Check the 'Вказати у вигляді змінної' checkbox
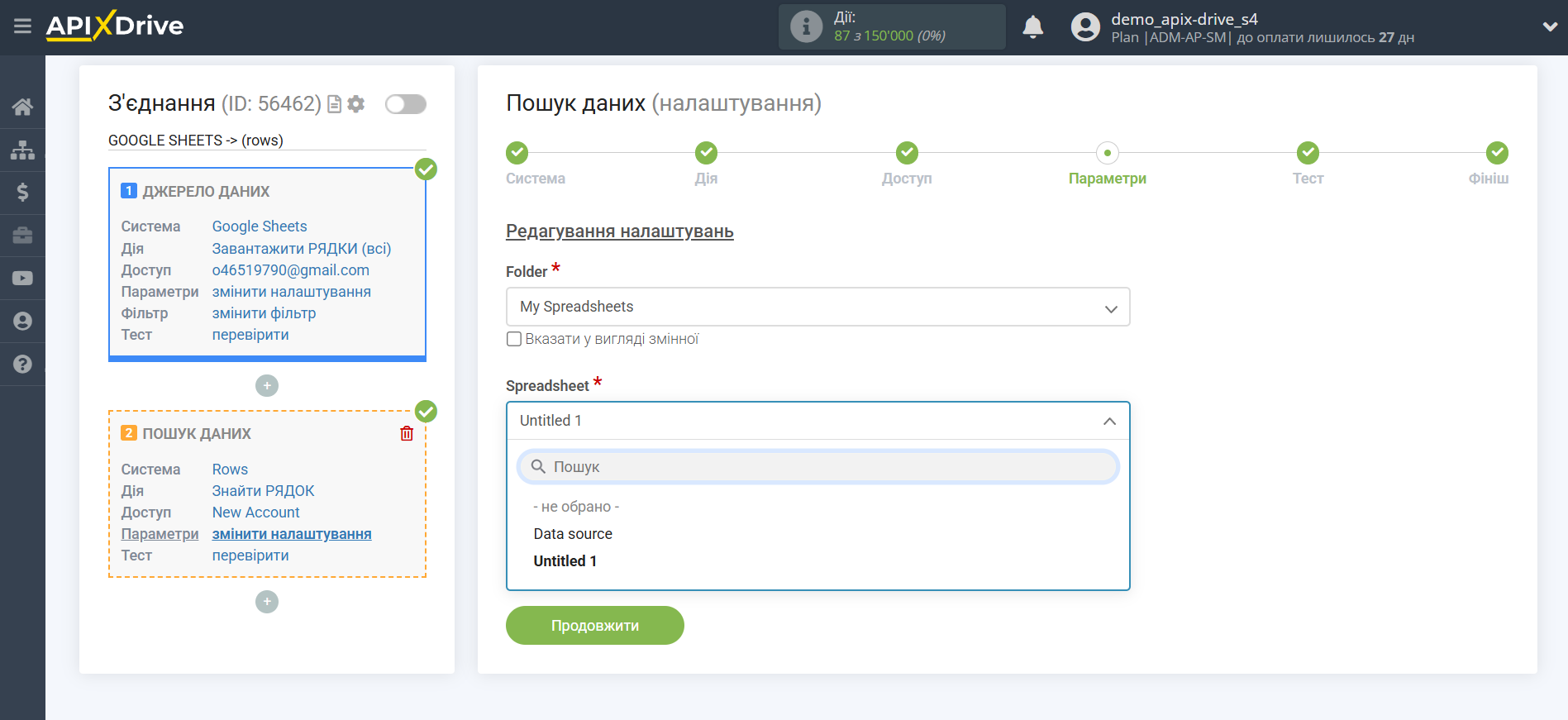The image size is (1568, 720). [514, 339]
